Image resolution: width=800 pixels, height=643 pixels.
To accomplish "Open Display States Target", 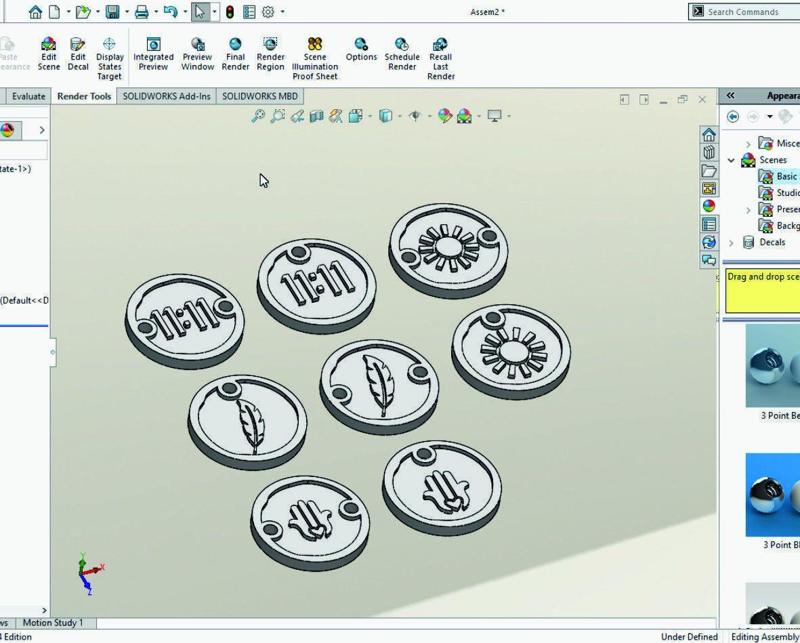I will [110, 59].
